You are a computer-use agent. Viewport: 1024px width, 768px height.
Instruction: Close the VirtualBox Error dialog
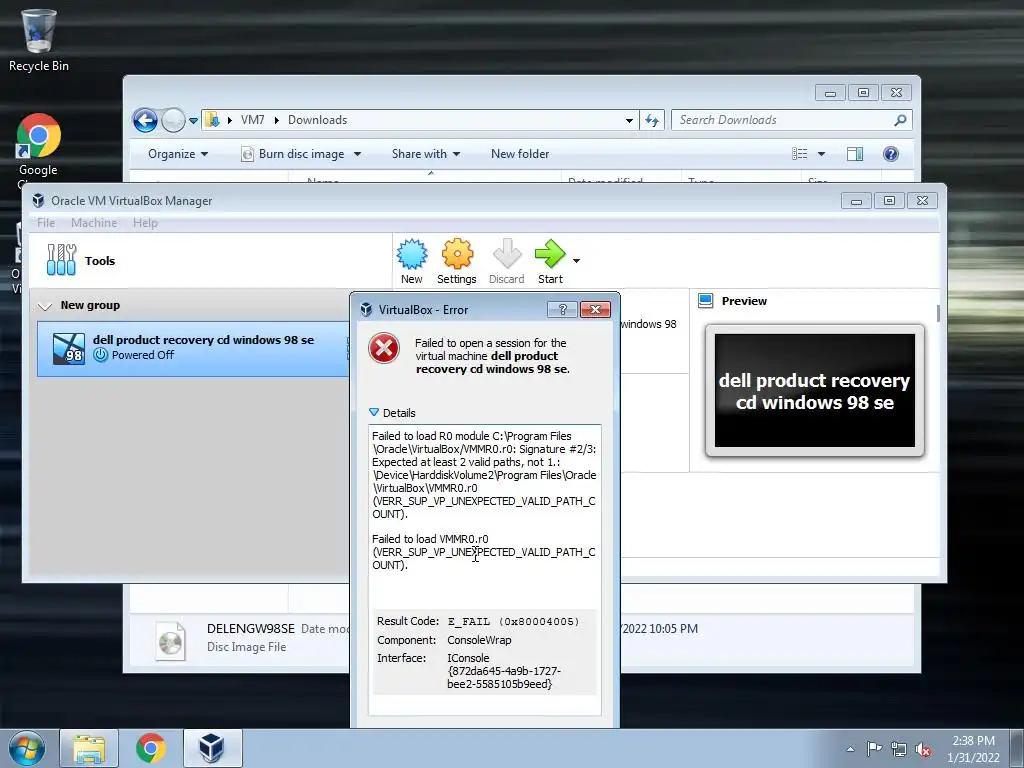click(595, 309)
